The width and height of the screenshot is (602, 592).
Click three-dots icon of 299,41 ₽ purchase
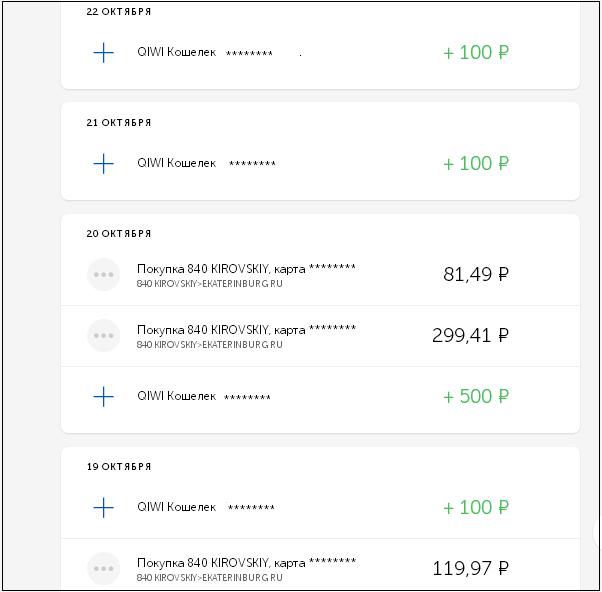tap(103, 336)
